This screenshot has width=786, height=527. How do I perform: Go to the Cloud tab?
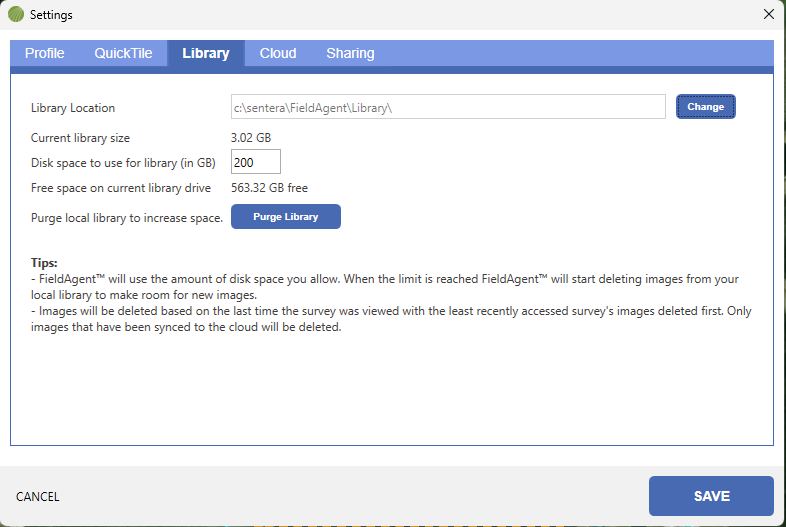278,54
